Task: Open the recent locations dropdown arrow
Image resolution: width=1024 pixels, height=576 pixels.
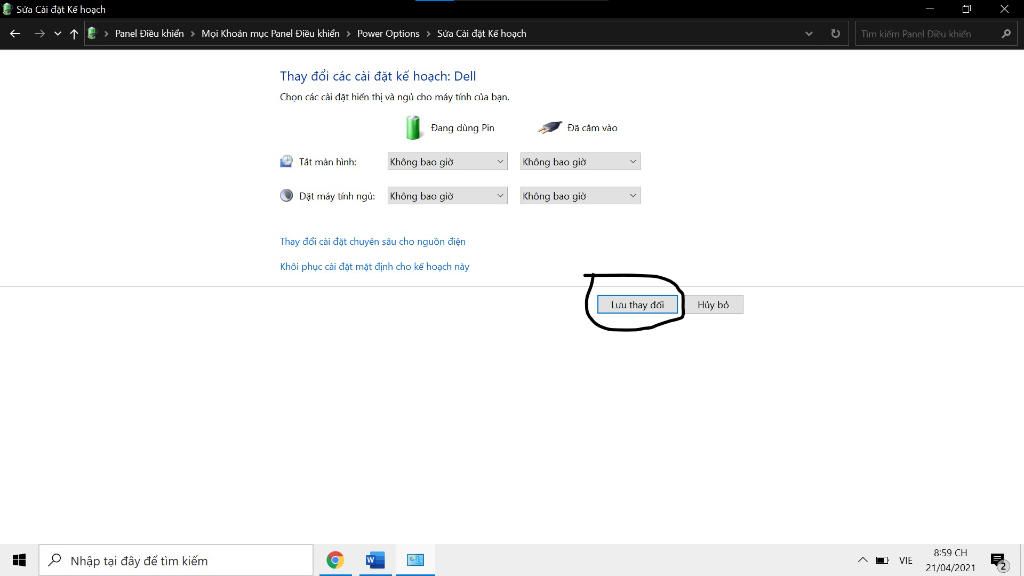Action: tap(57, 33)
